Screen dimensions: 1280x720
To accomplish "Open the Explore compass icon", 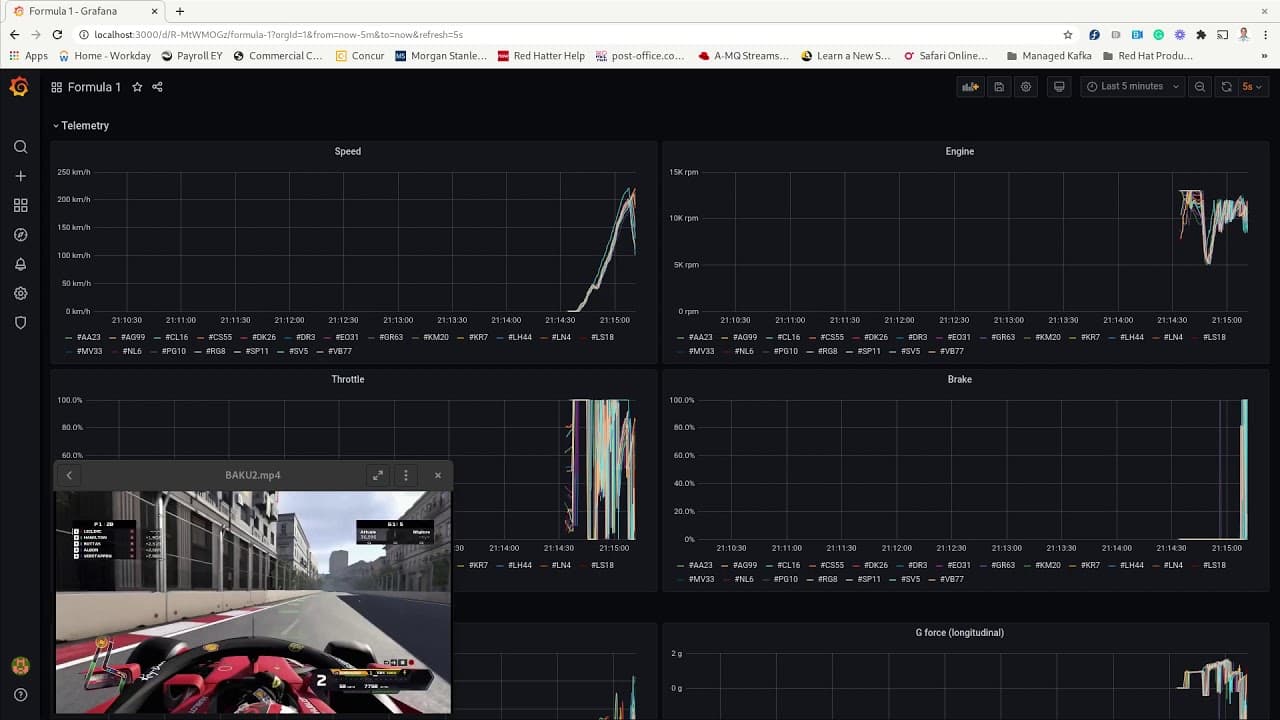I will point(20,235).
